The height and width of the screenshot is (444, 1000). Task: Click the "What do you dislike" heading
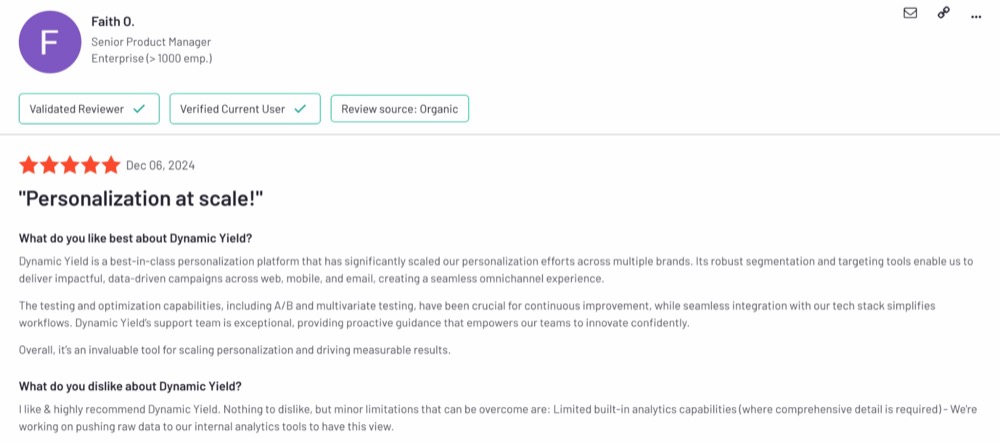point(130,387)
